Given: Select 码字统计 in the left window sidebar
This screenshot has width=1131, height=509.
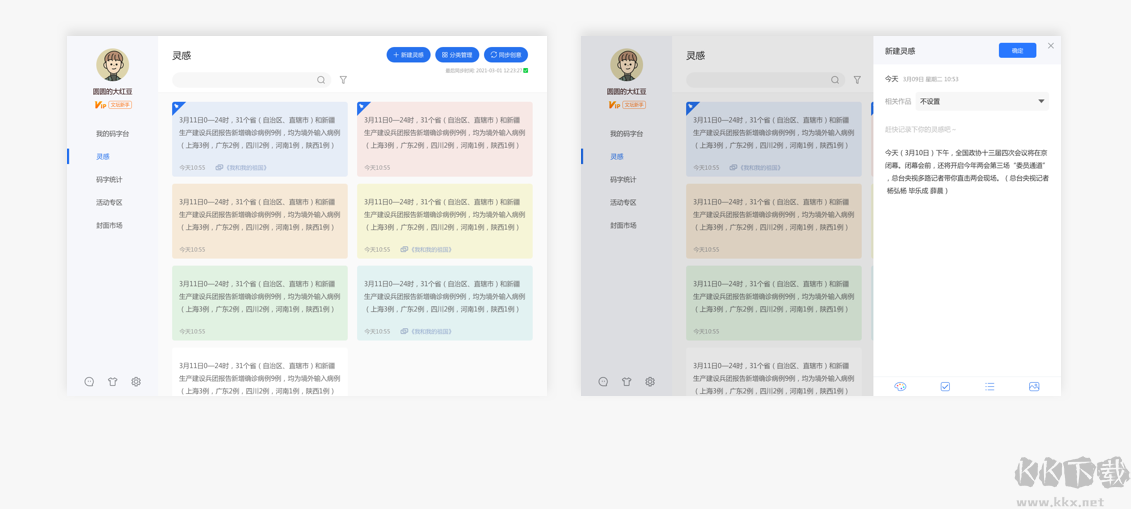Looking at the screenshot, I should [x=109, y=180].
